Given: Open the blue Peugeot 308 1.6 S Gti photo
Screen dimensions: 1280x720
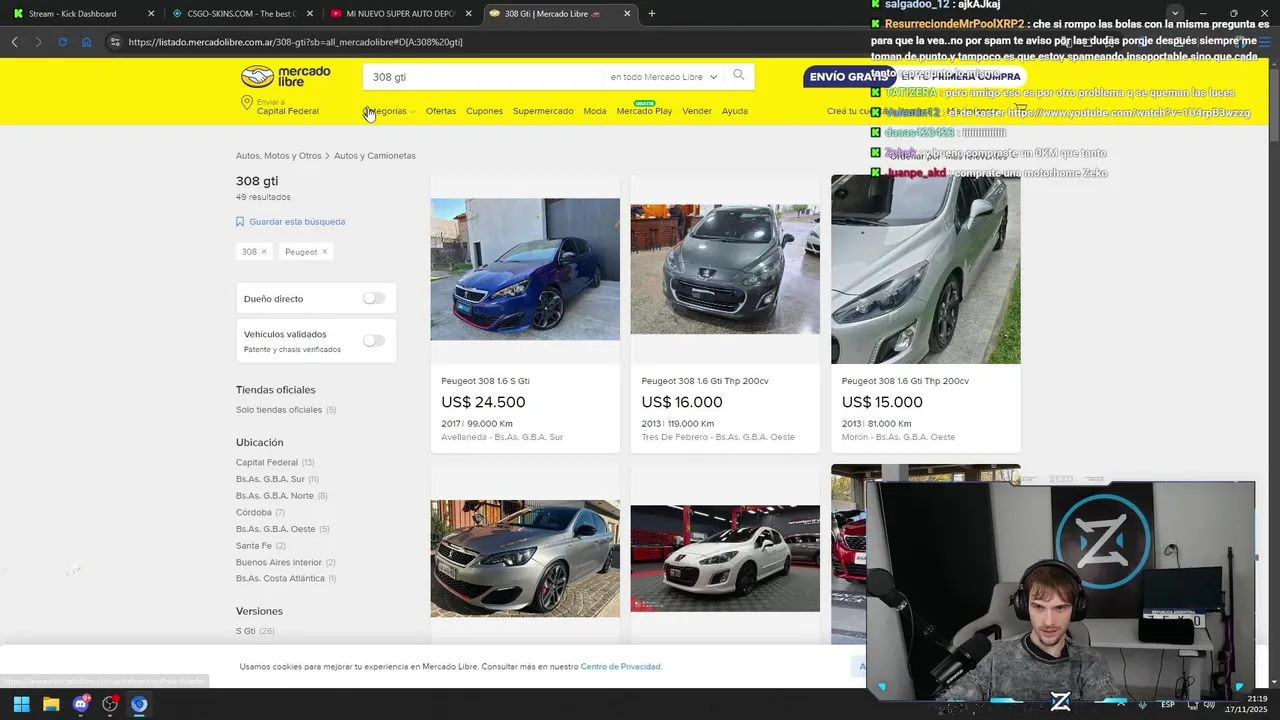Looking at the screenshot, I should point(525,269).
